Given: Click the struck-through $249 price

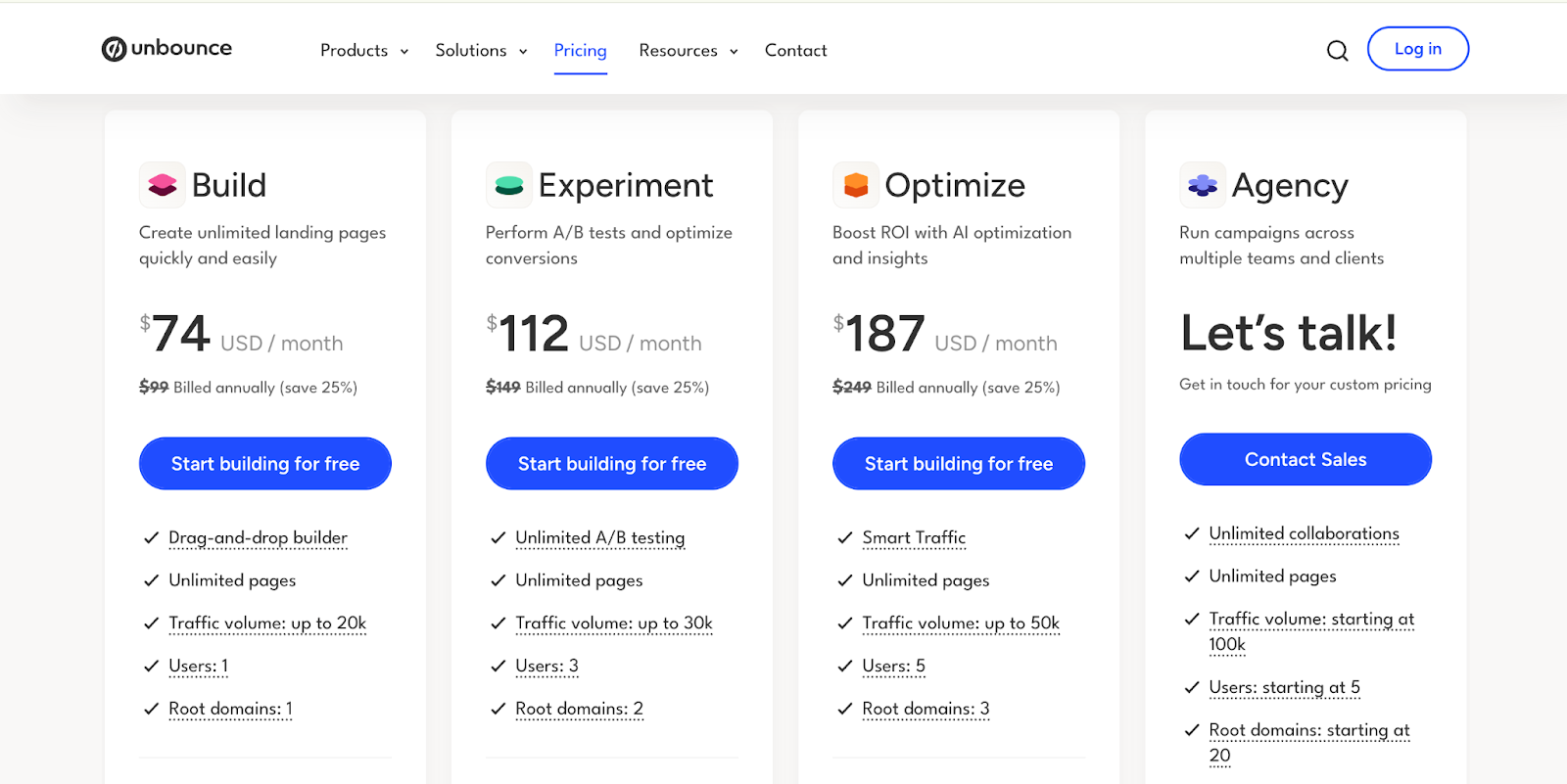Looking at the screenshot, I should (x=852, y=387).
